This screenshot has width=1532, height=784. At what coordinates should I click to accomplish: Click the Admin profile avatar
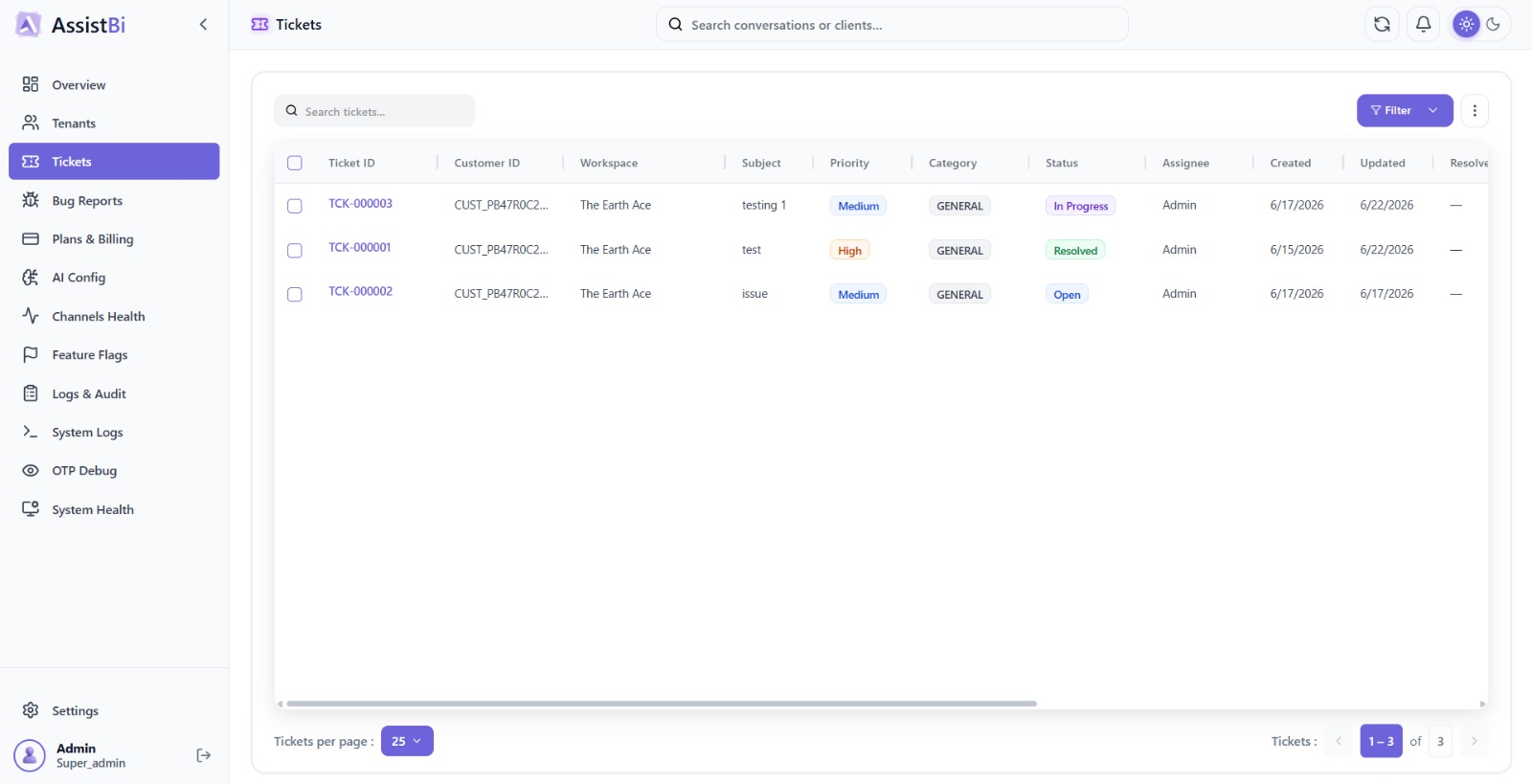(30, 755)
